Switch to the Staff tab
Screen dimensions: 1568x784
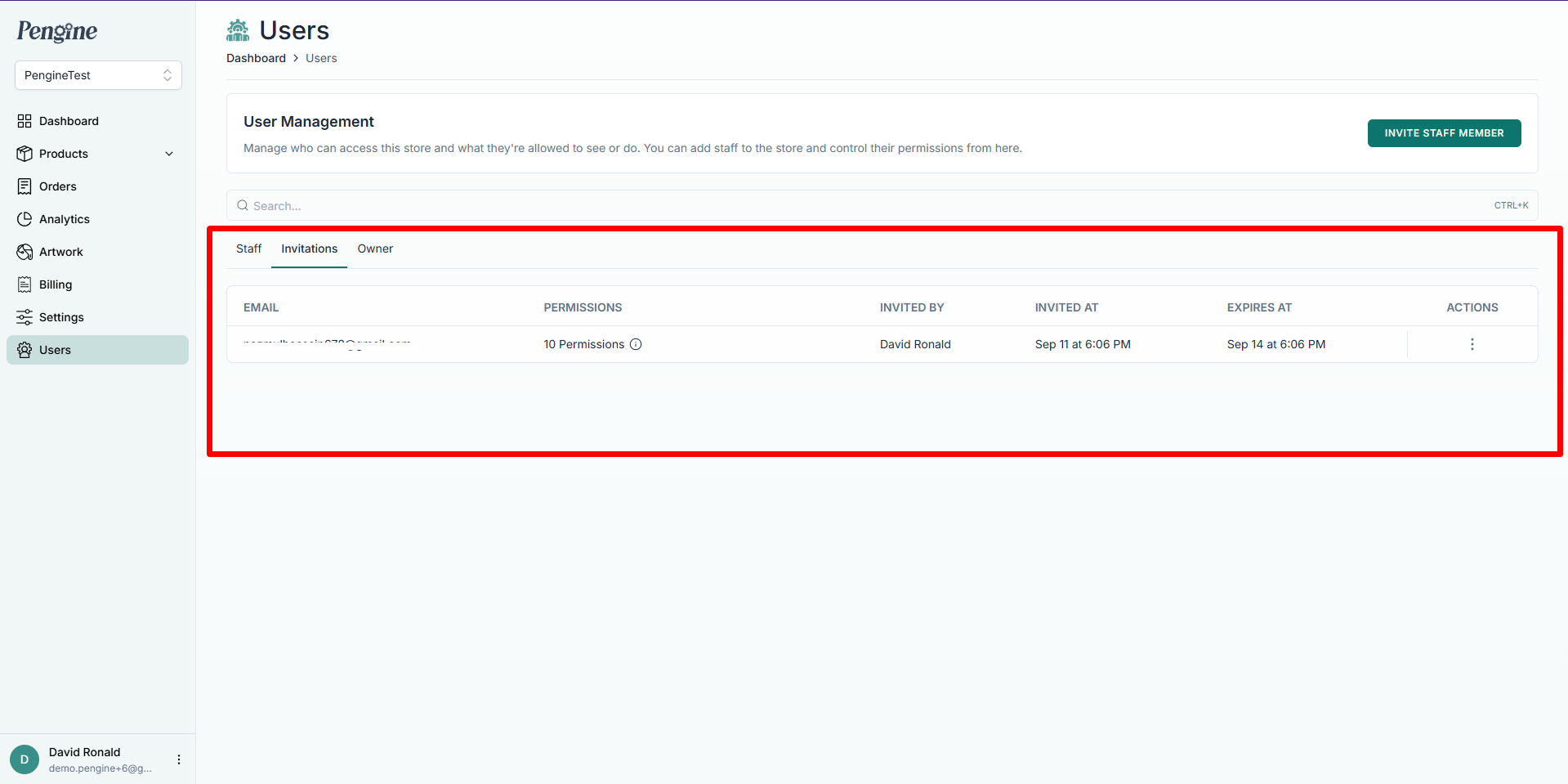pyautogui.click(x=248, y=249)
